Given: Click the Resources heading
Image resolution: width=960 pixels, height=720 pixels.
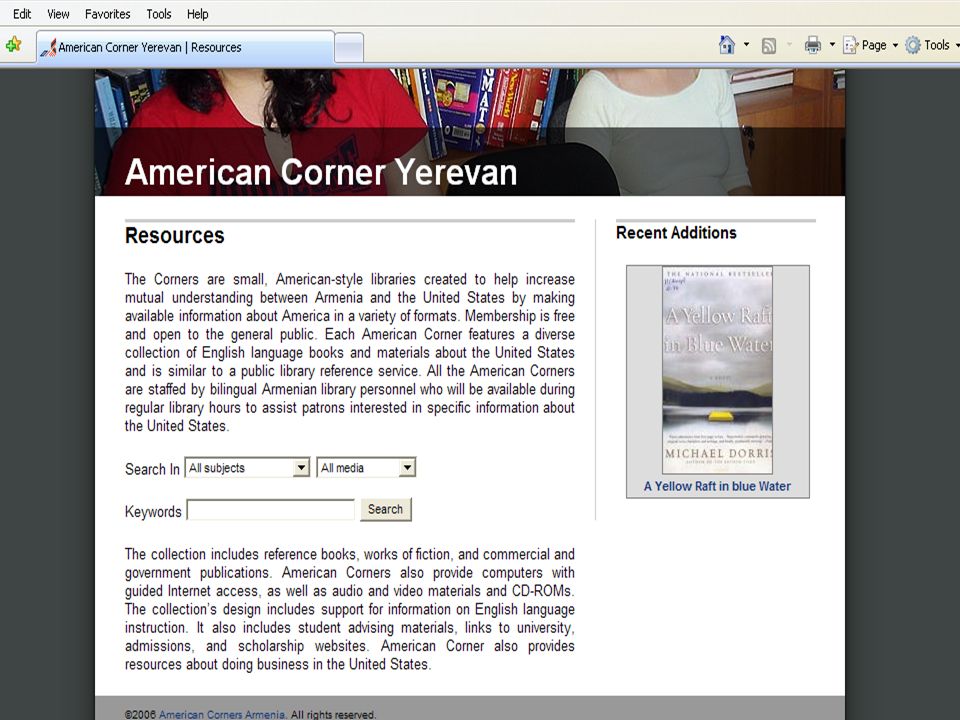Looking at the screenshot, I should coord(174,236).
